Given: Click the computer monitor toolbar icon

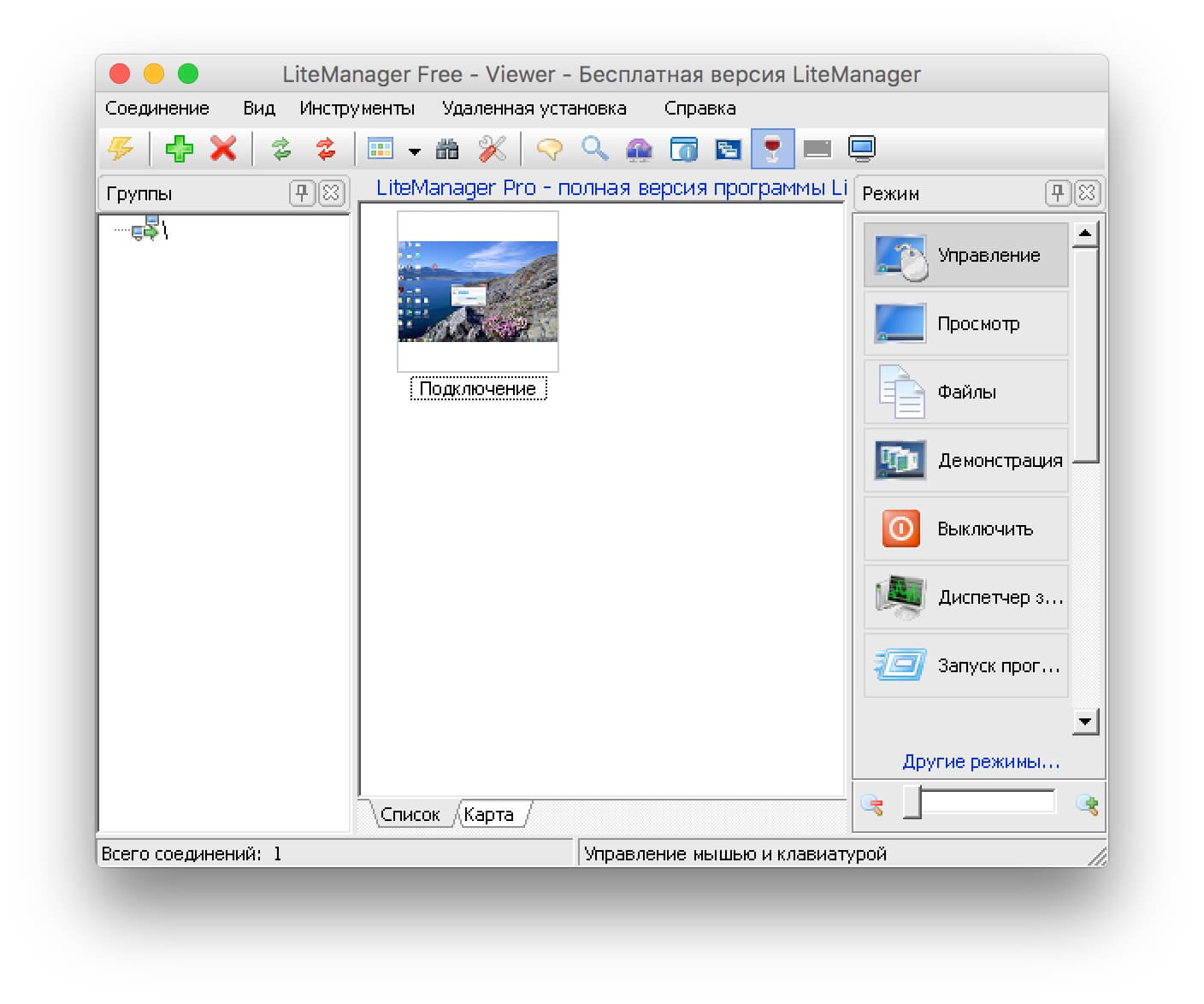Looking at the screenshot, I should tap(862, 149).
